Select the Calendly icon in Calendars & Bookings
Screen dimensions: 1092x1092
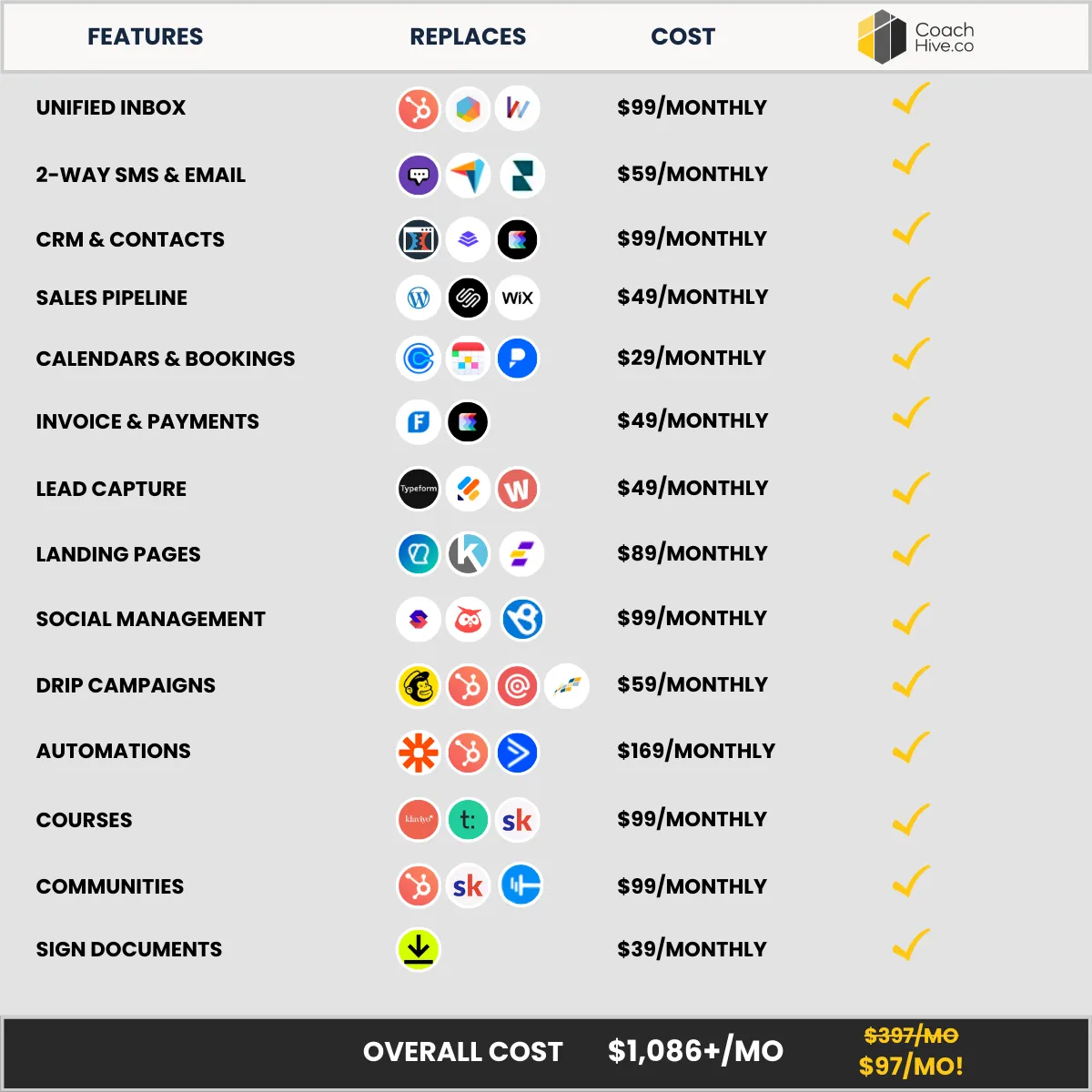(419, 359)
